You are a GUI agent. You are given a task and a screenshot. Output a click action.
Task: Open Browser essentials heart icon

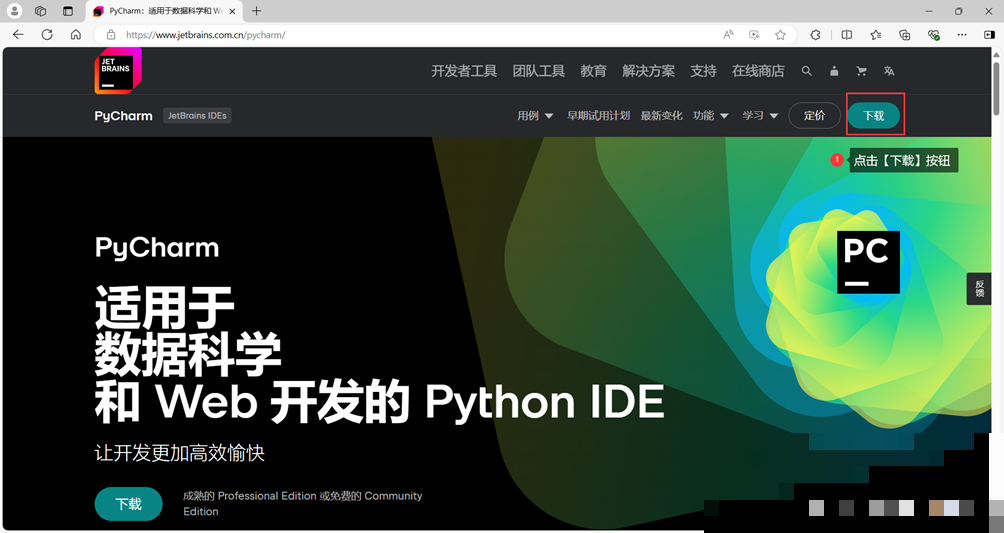(x=934, y=35)
